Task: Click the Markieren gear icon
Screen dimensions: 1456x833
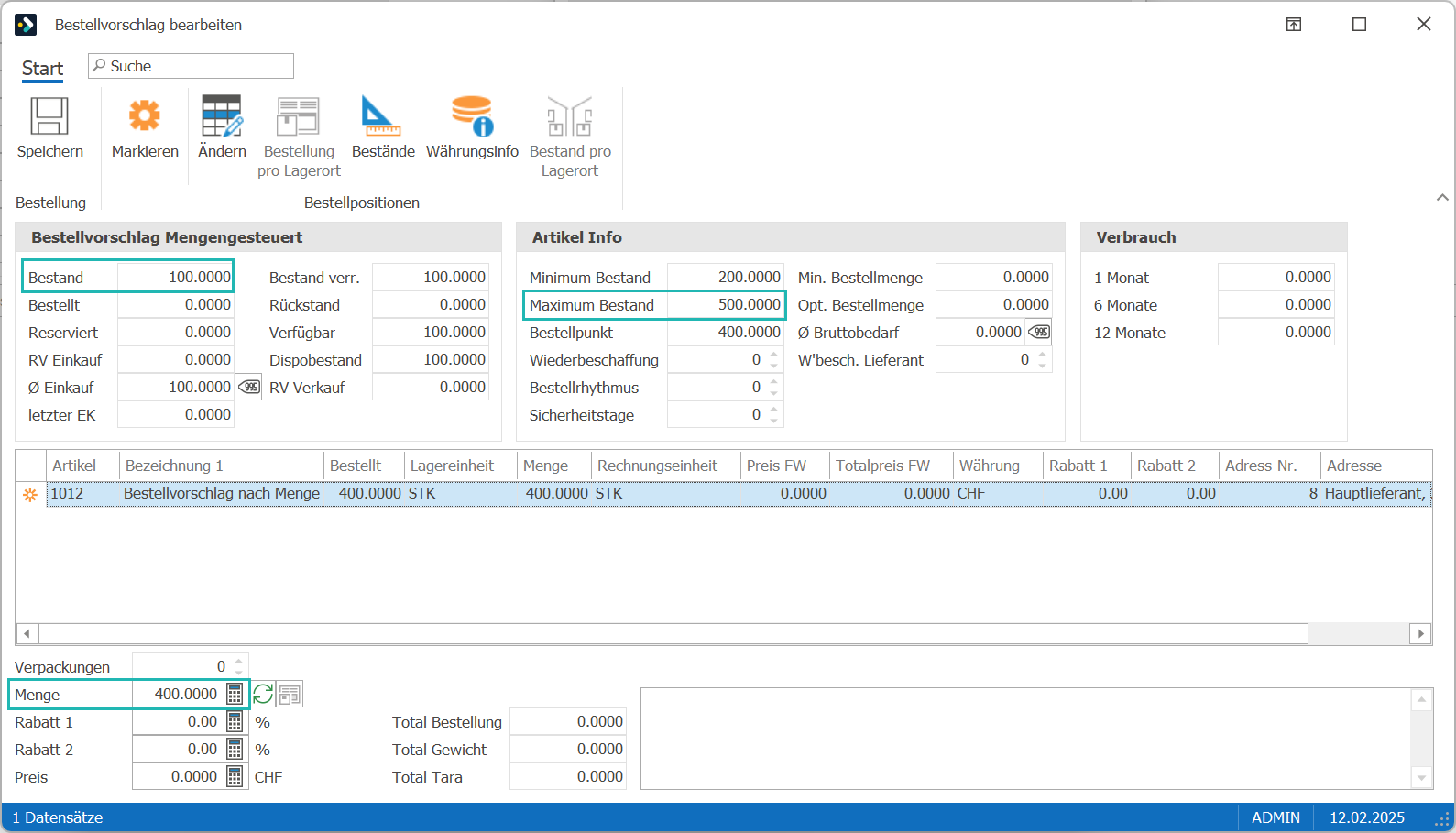Action: coord(145,116)
